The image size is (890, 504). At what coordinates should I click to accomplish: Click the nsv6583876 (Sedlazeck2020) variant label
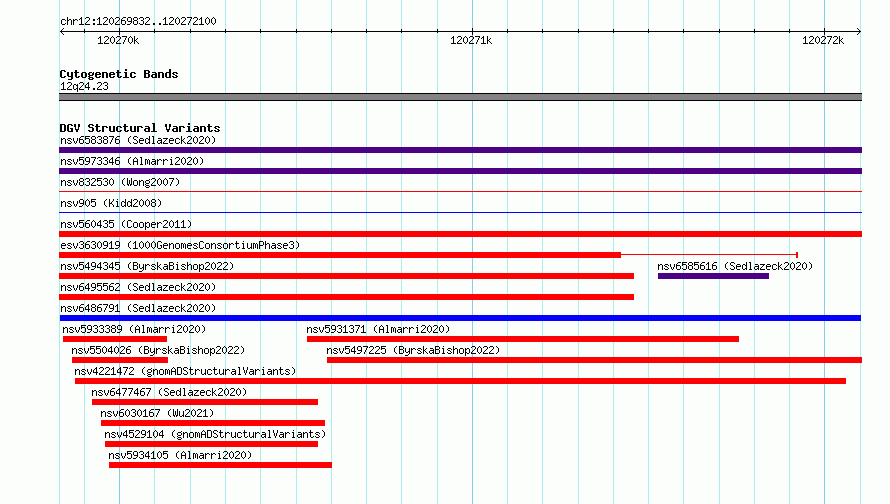[138, 140]
